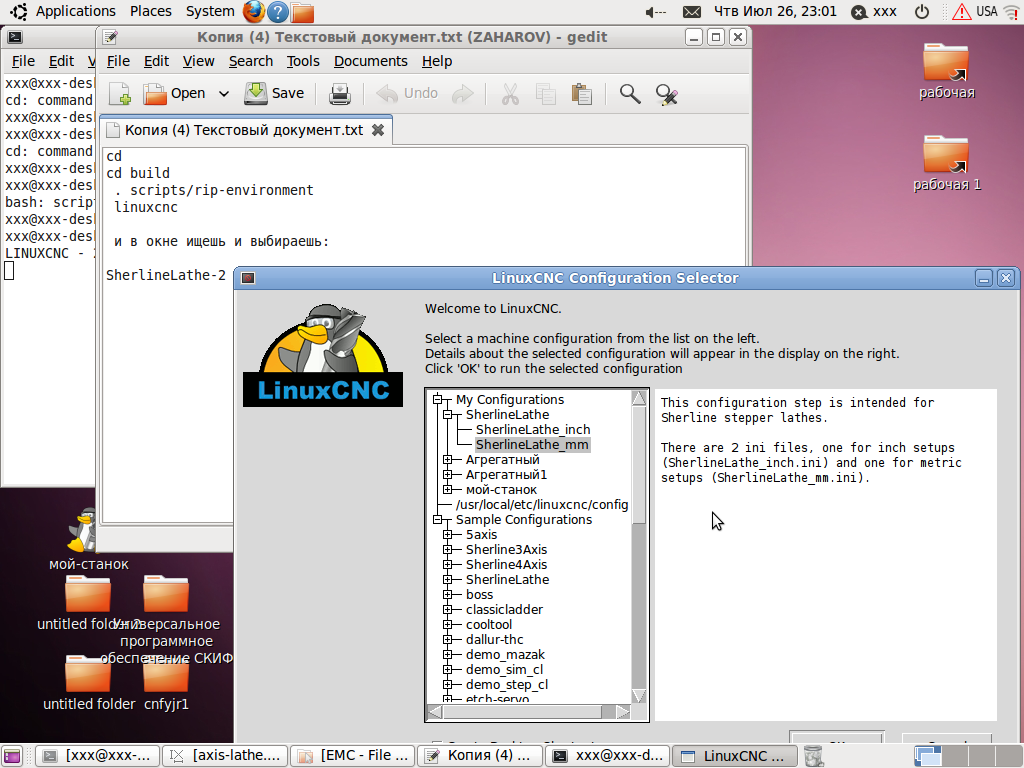
Task: Switch to the xxx@xxx-d... taskbar terminal
Action: pos(608,756)
